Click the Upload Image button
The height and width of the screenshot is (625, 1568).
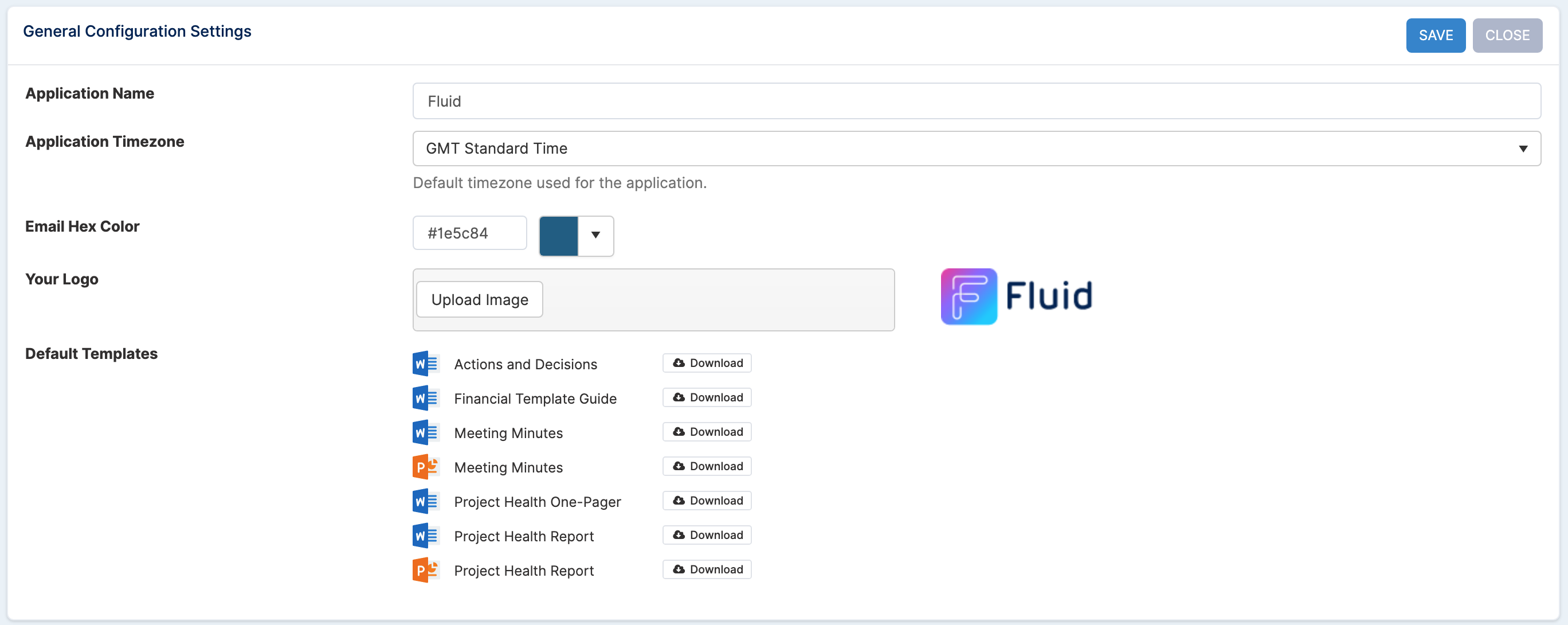[x=479, y=299]
